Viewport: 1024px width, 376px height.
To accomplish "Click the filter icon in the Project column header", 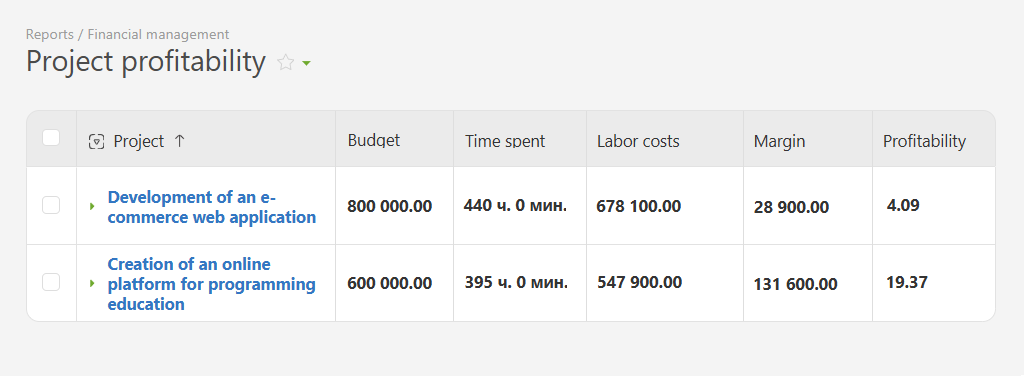I will 96,141.
